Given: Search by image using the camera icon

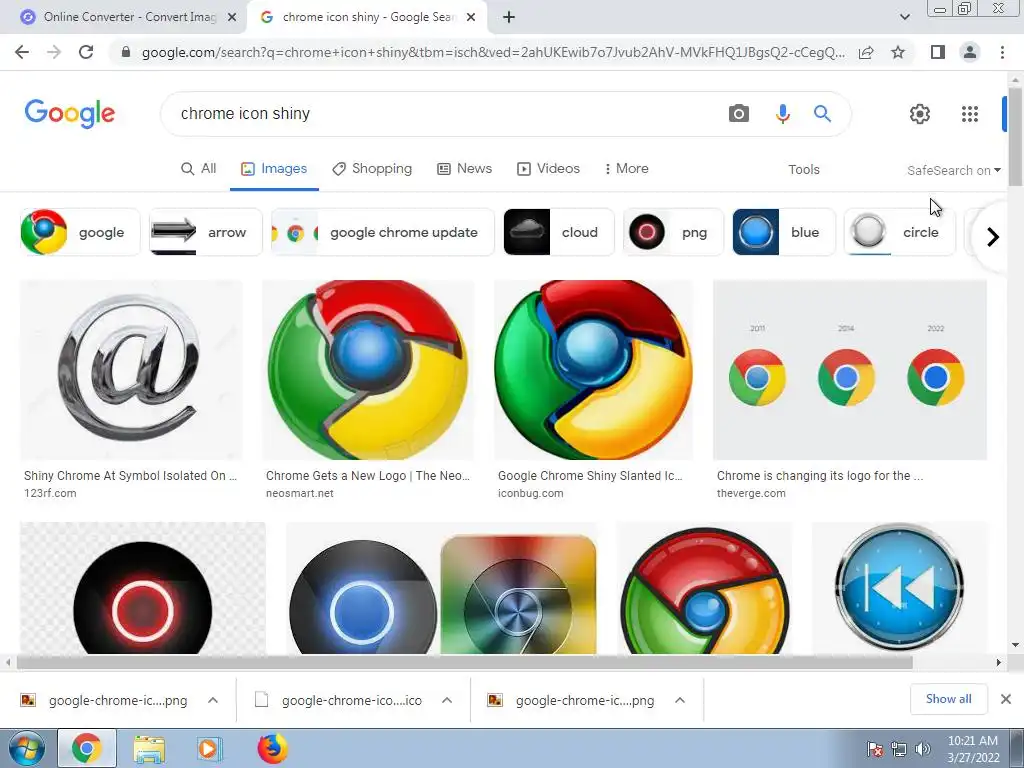Looking at the screenshot, I should coord(739,114).
